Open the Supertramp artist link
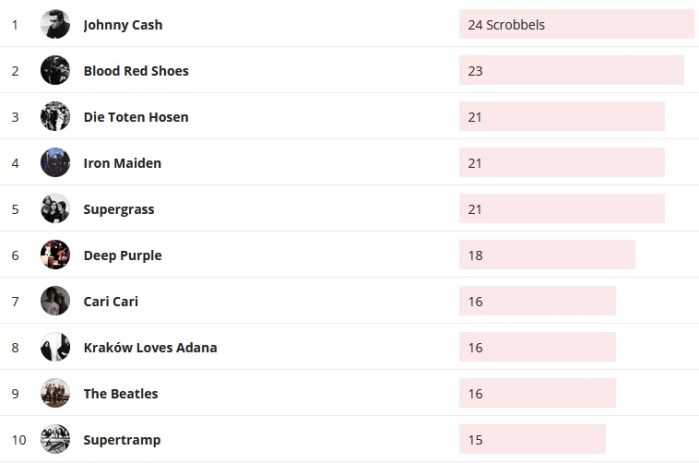 point(122,440)
